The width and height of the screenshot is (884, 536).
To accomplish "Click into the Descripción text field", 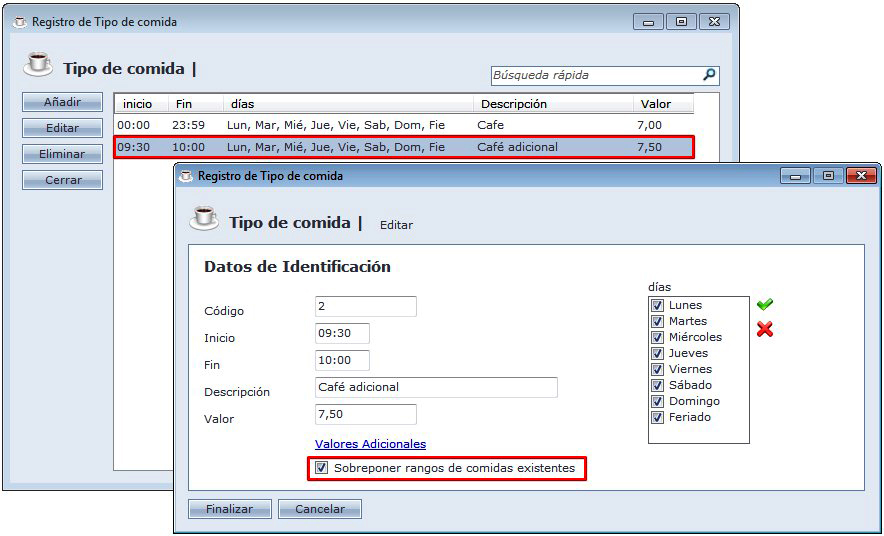I will 436,387.
